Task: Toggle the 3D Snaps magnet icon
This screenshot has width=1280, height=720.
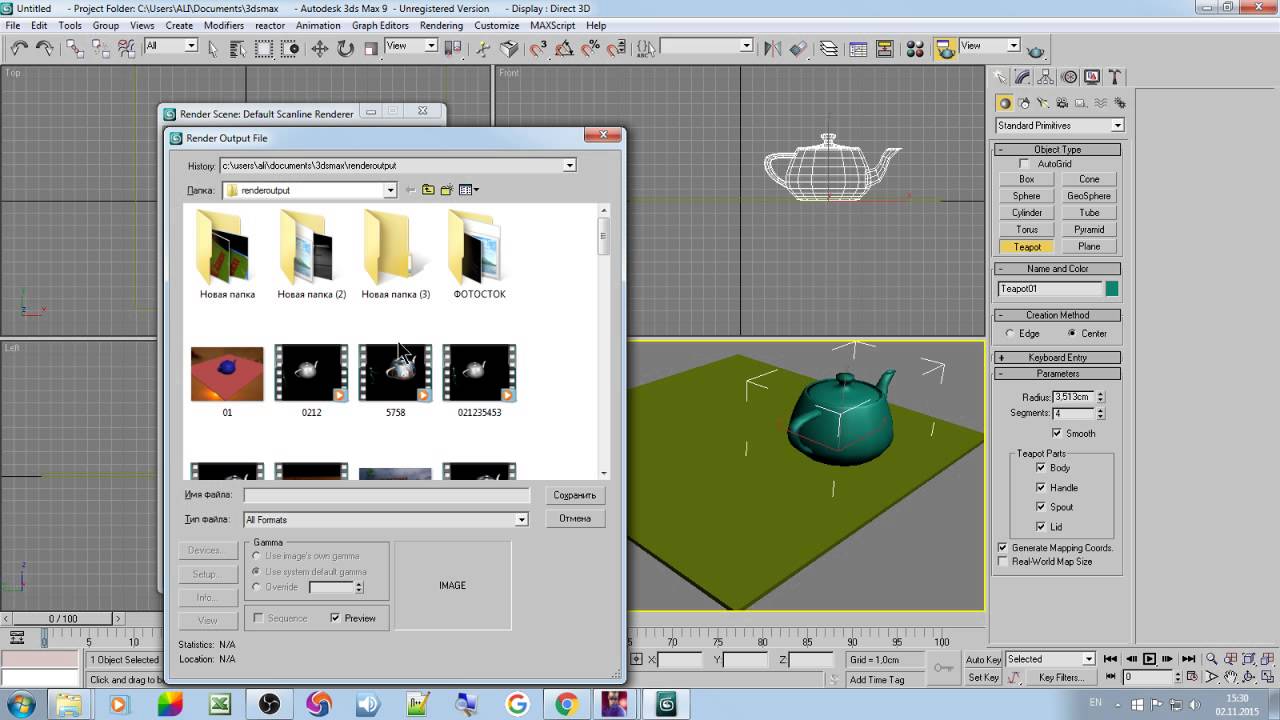Action: pos(538,48)
